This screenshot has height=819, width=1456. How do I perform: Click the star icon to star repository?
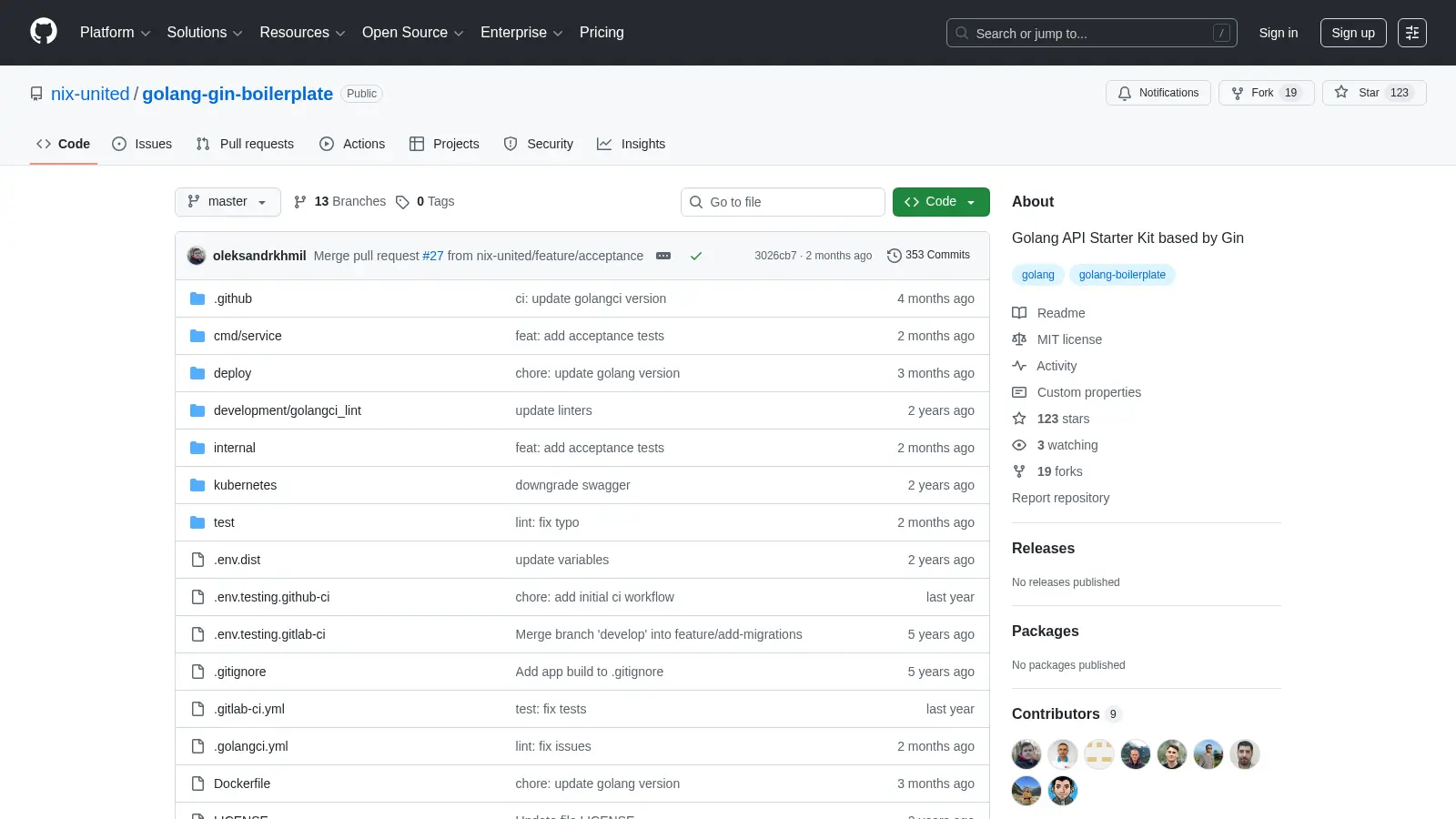1341,92
